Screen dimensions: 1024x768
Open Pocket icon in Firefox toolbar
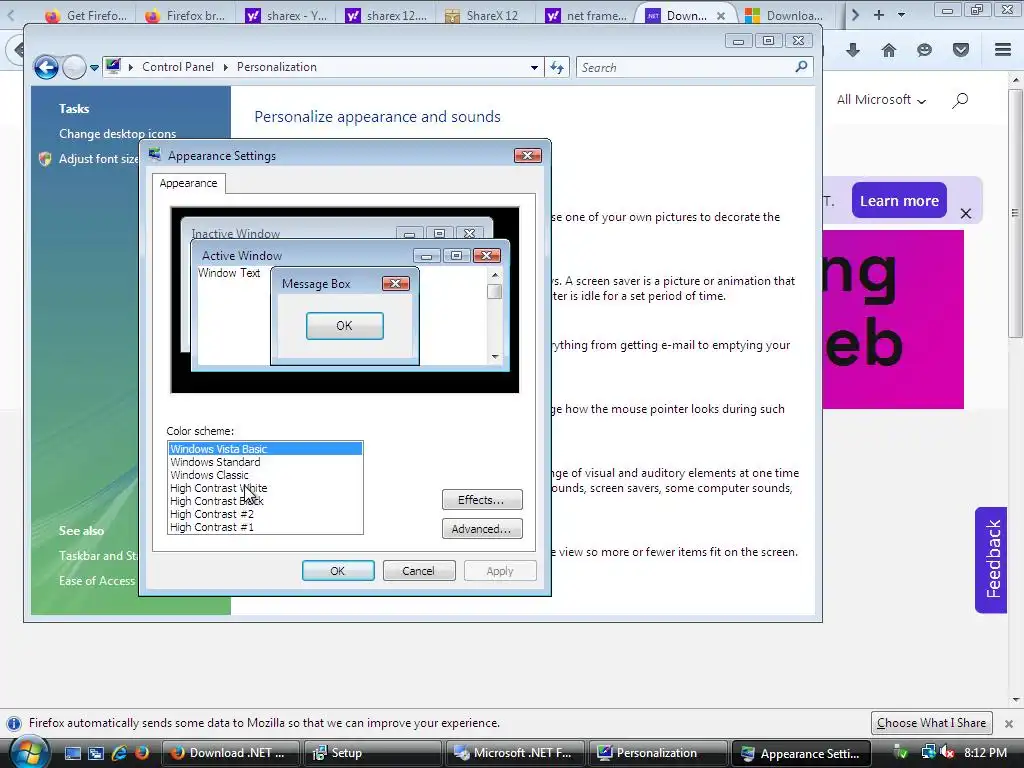(x=961, y=50)
